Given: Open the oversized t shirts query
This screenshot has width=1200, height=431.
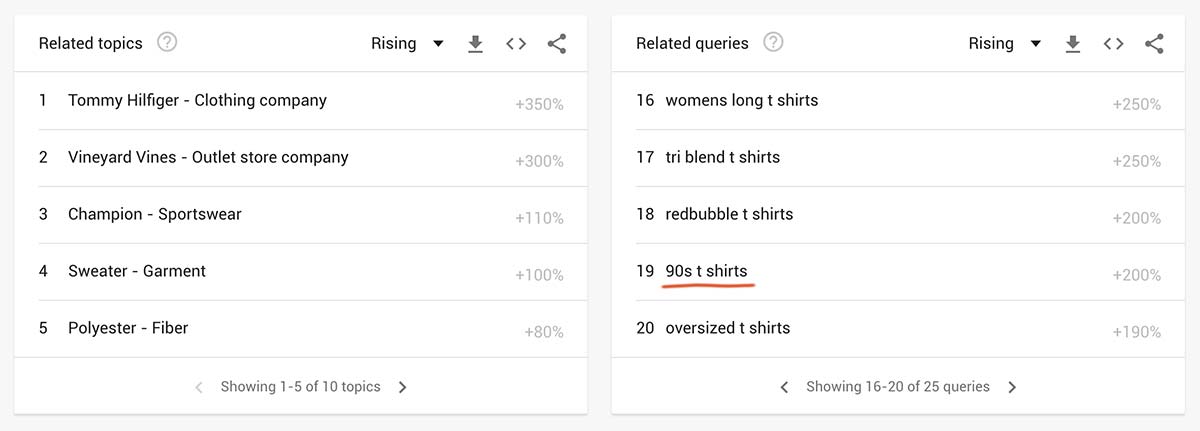Looking at the screenshot, I should (x=727, y=328).
